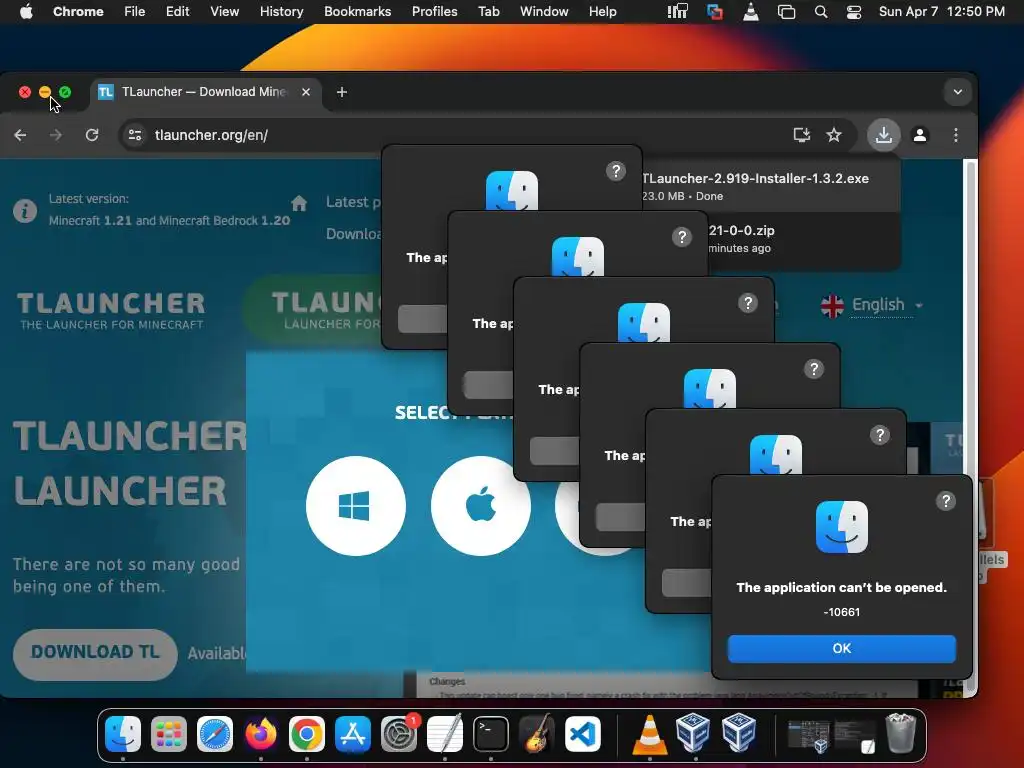Open the Window menu
The height and width of the screenshot is (768, 1024).
[544, 12]
